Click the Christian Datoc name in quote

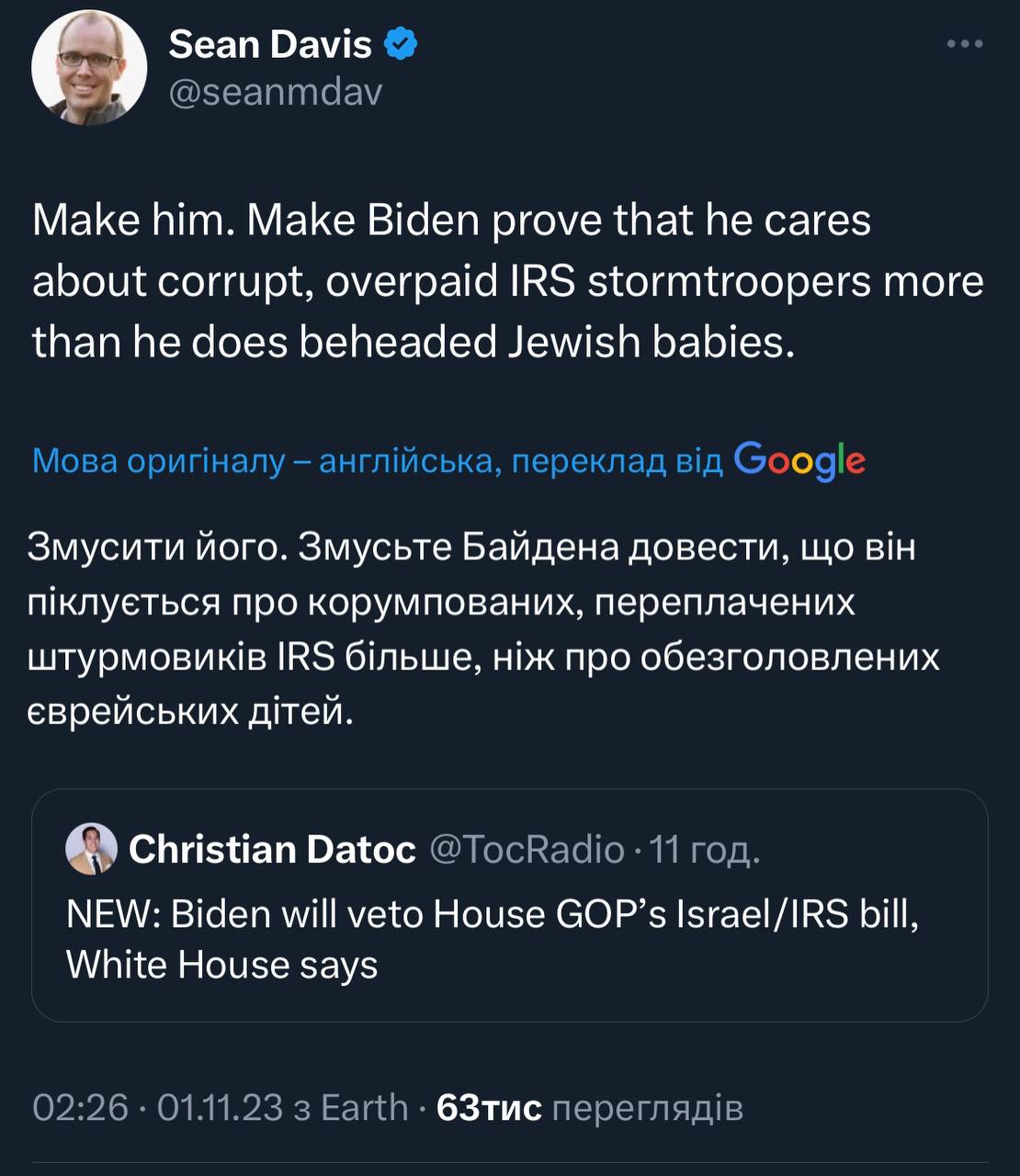(272, 850)
